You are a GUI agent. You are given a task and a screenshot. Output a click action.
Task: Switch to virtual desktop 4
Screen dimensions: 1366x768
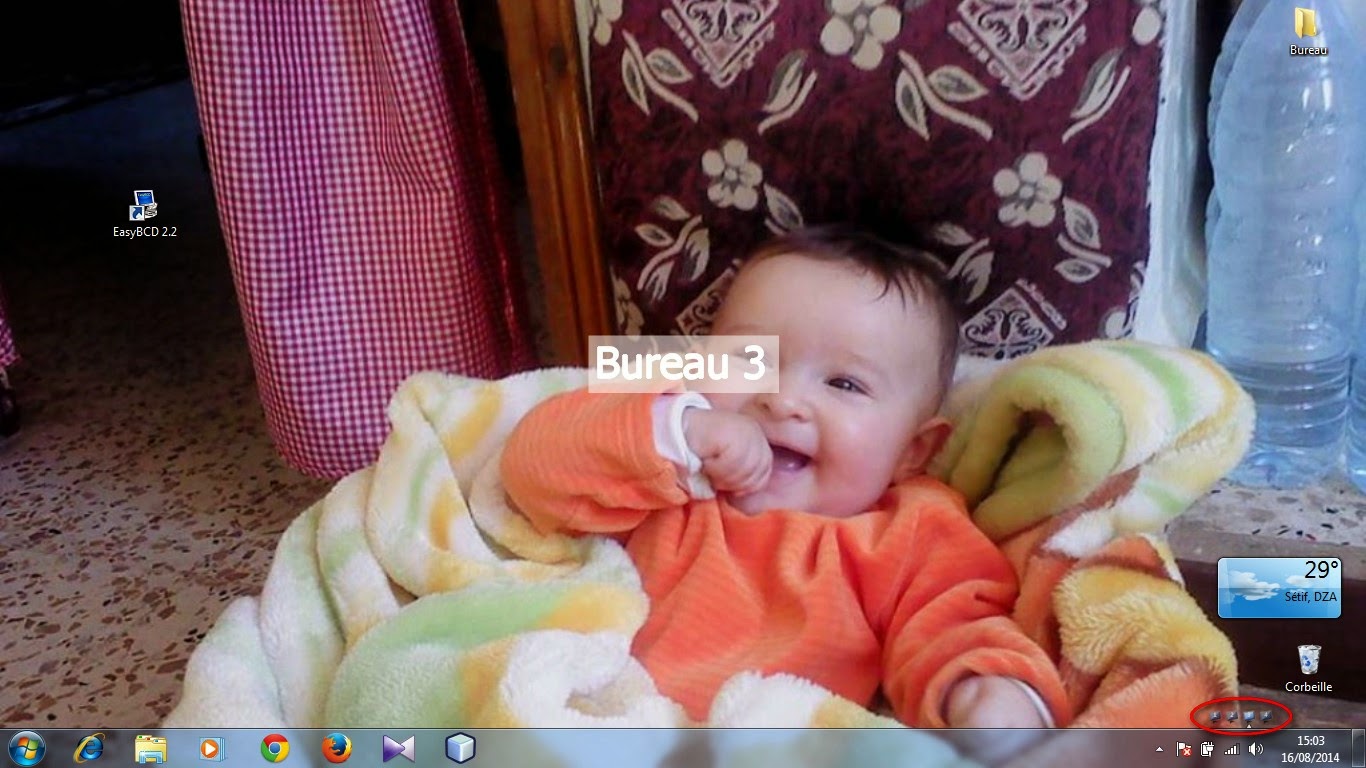point(1266,716)
